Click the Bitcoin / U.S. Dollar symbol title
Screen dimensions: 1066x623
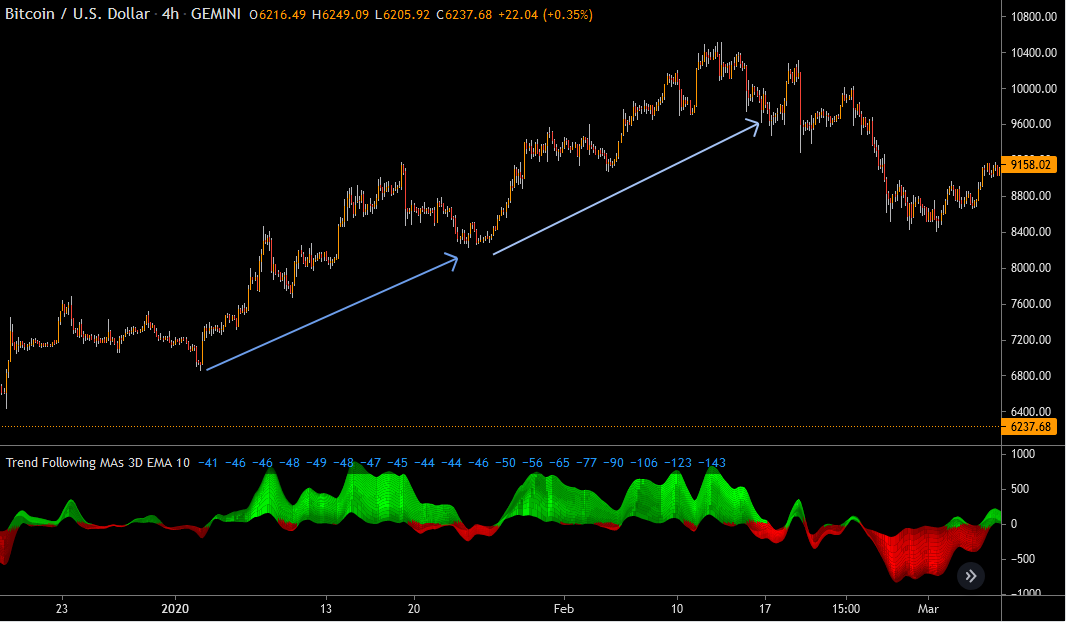[x=77, y=14]
